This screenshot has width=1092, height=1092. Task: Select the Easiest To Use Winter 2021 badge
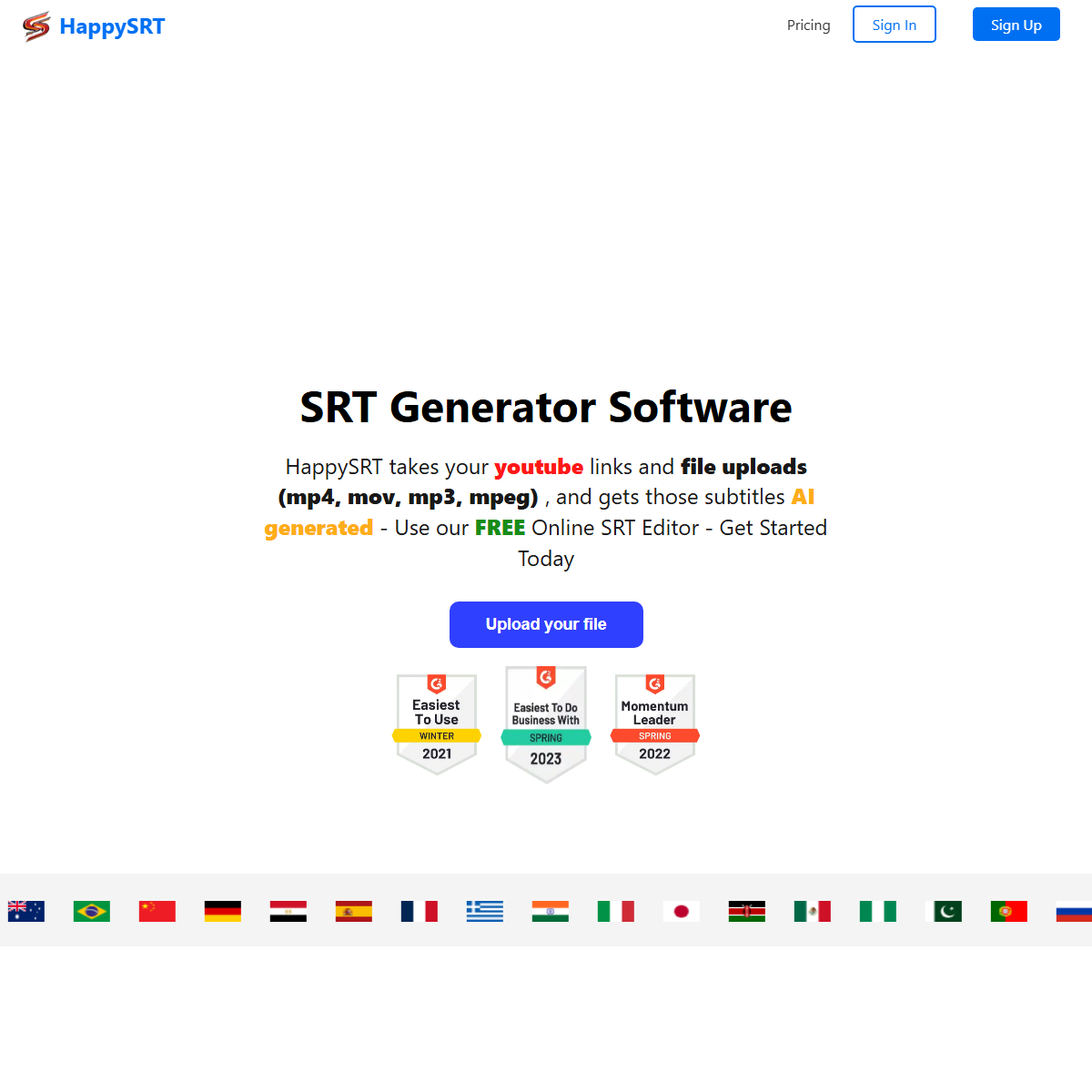pyautogui.click(x=437, y=724)
